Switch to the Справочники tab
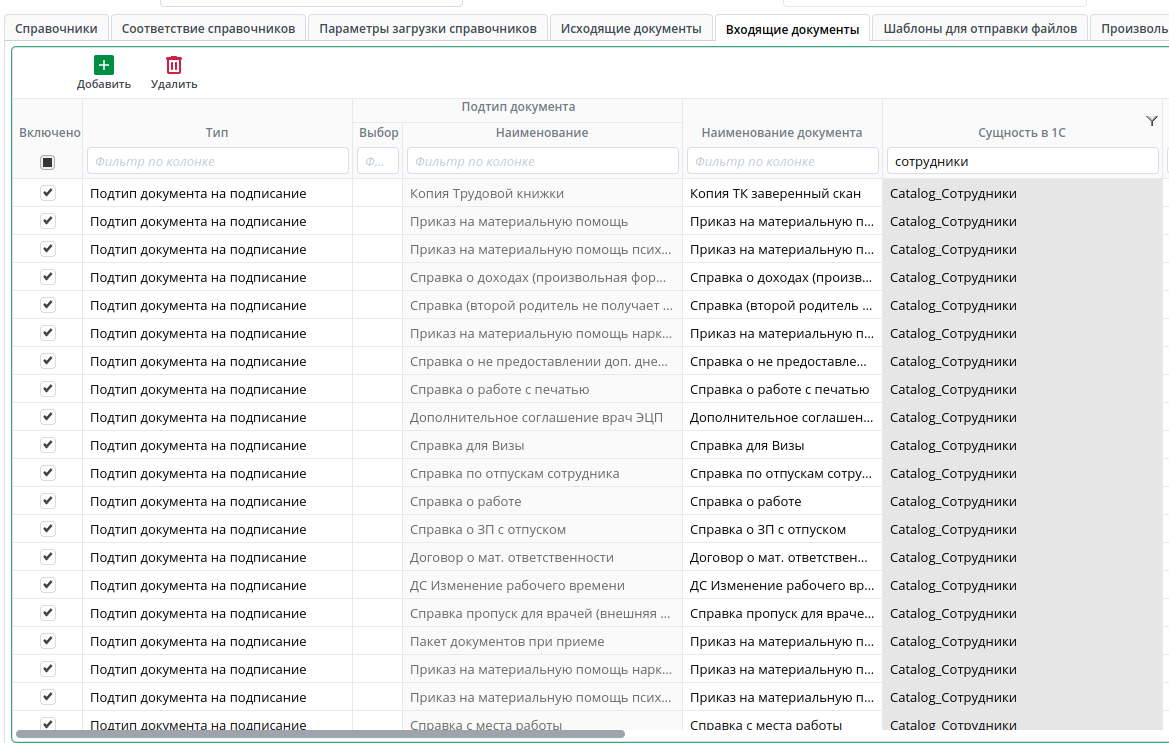This screenshot has height=743, width=1169. (x=56, y=28)
